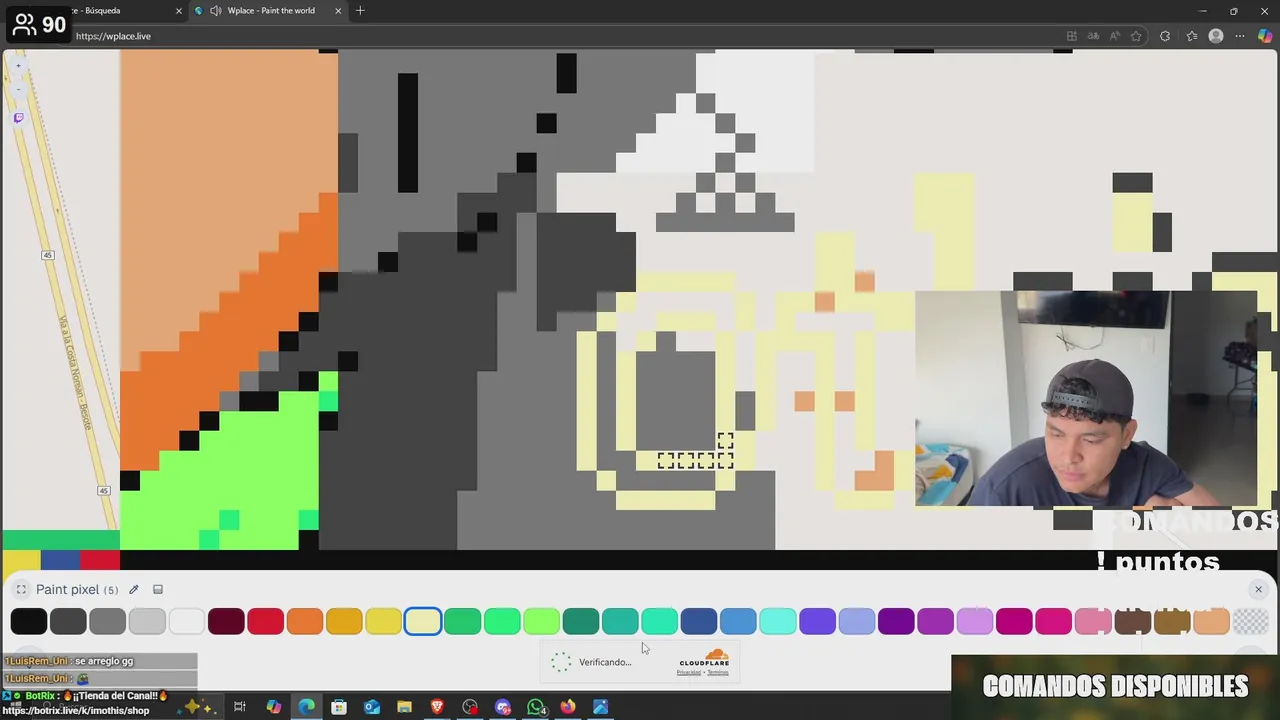This screenshot has width=1280, height=720.
Task: Pick the light purple lavender swatch
Action: [975, 621]
